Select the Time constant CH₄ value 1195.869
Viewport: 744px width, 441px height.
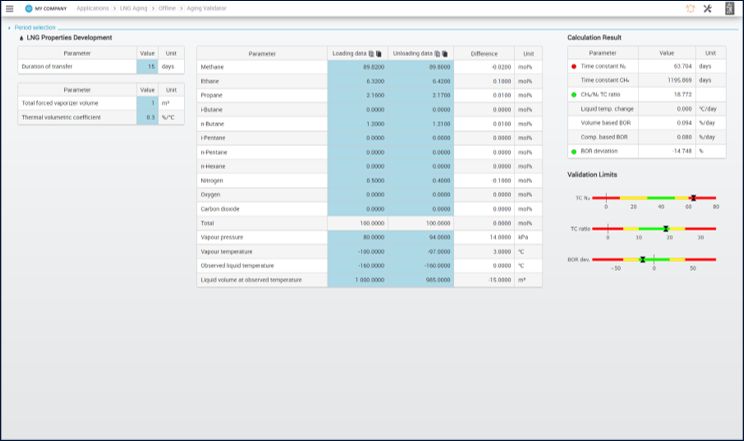pos(679,80)
